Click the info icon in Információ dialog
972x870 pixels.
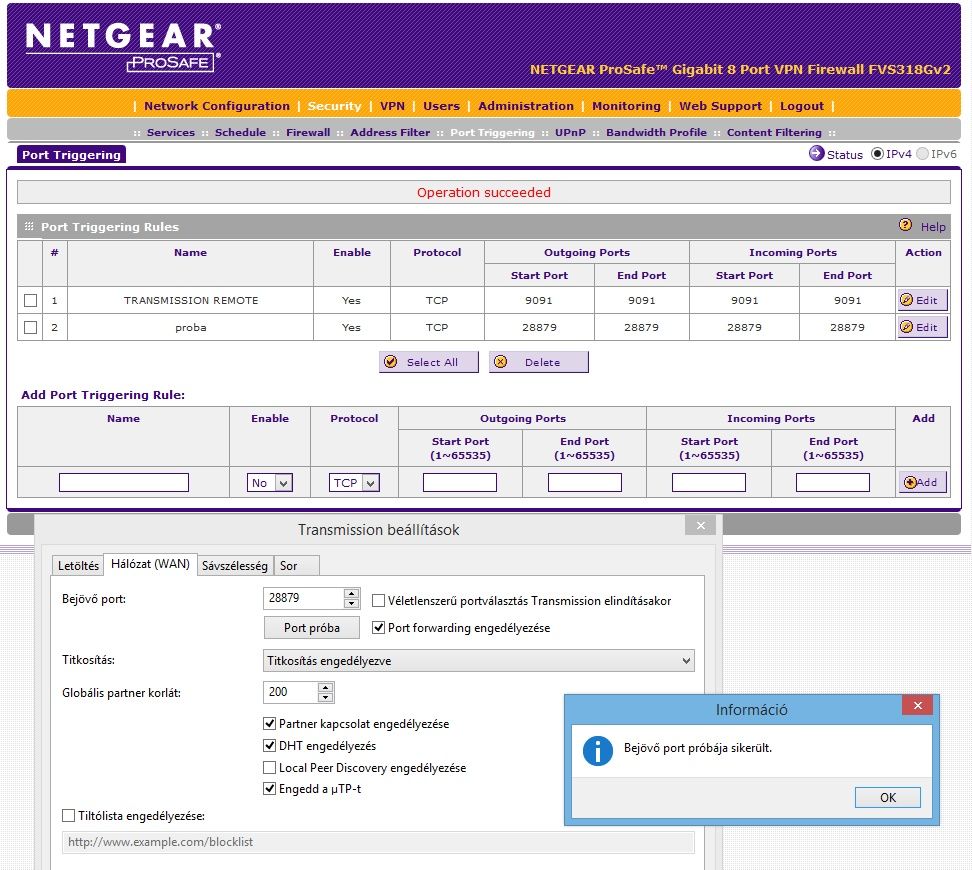click(598, 751)
